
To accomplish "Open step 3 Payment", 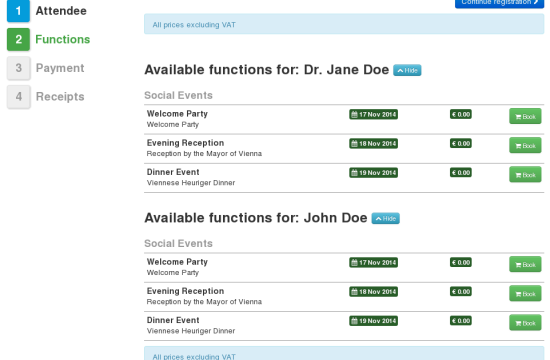I will (46, 68).
